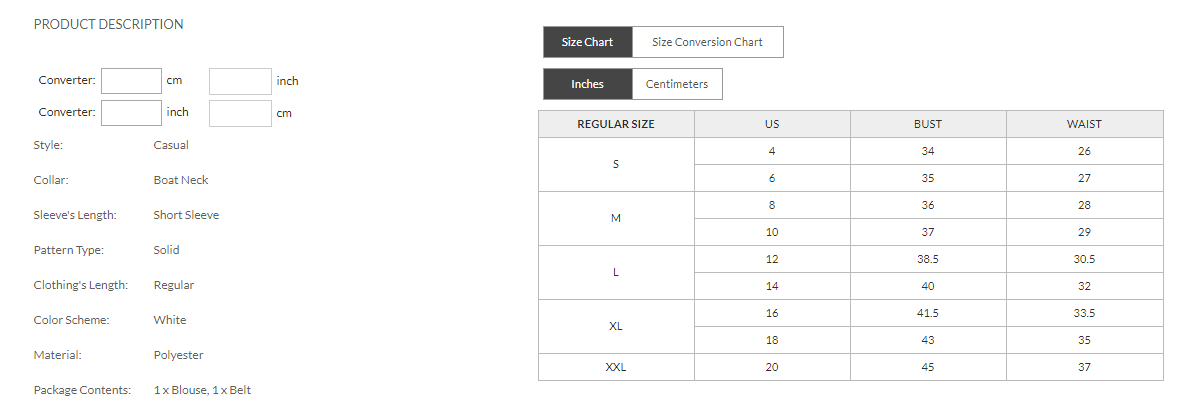Click the second converter cm output field
The image size is (1191, 420).
click(240, 113)
